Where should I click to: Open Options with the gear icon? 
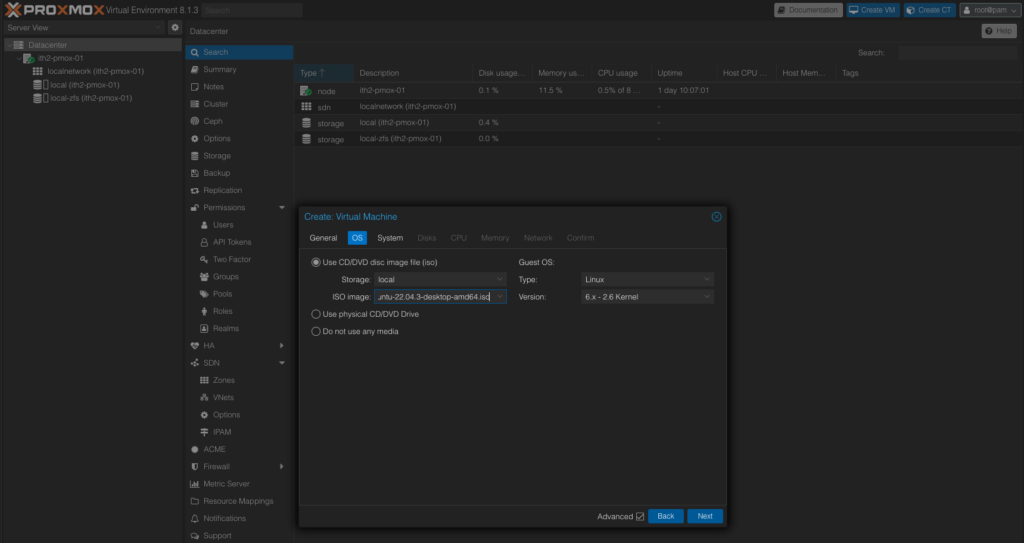click(x=239, y=139)
